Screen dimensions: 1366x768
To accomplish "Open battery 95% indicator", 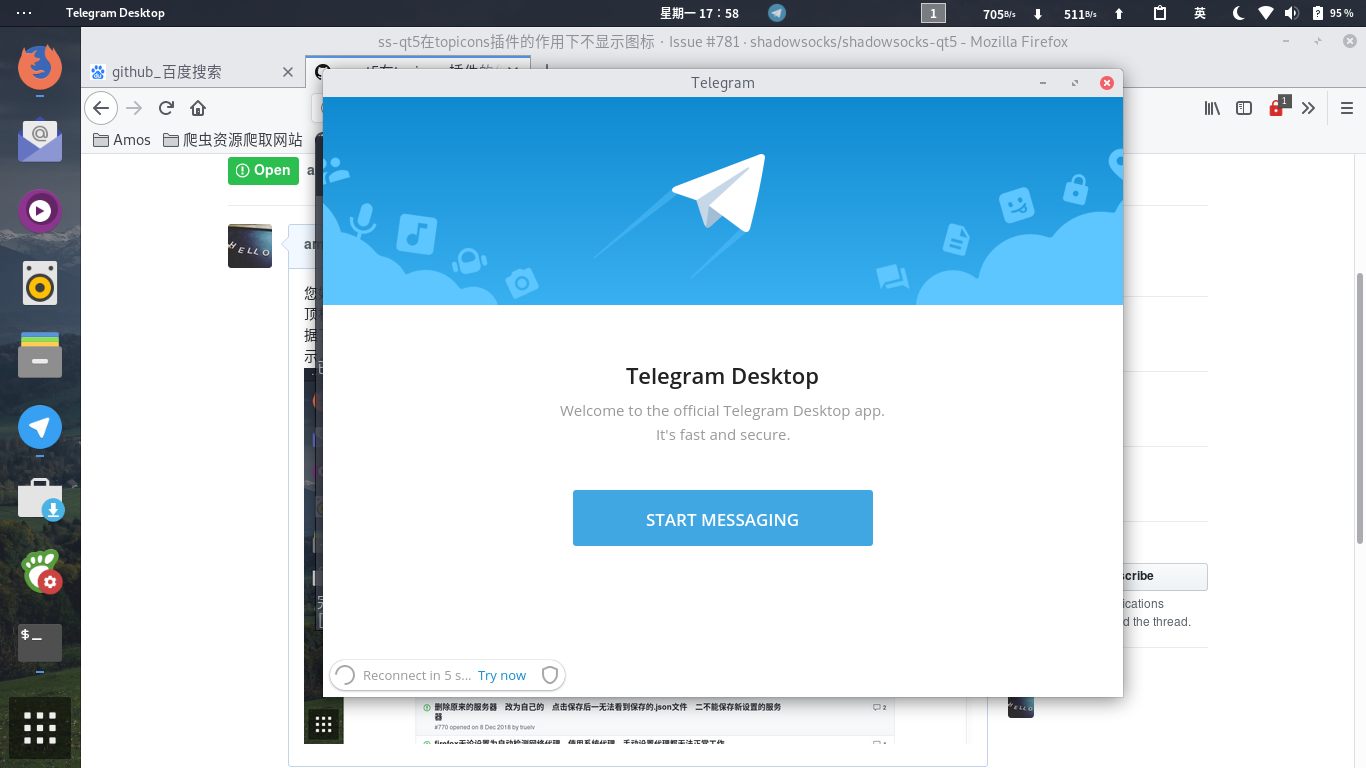I will click(1334, 13).
